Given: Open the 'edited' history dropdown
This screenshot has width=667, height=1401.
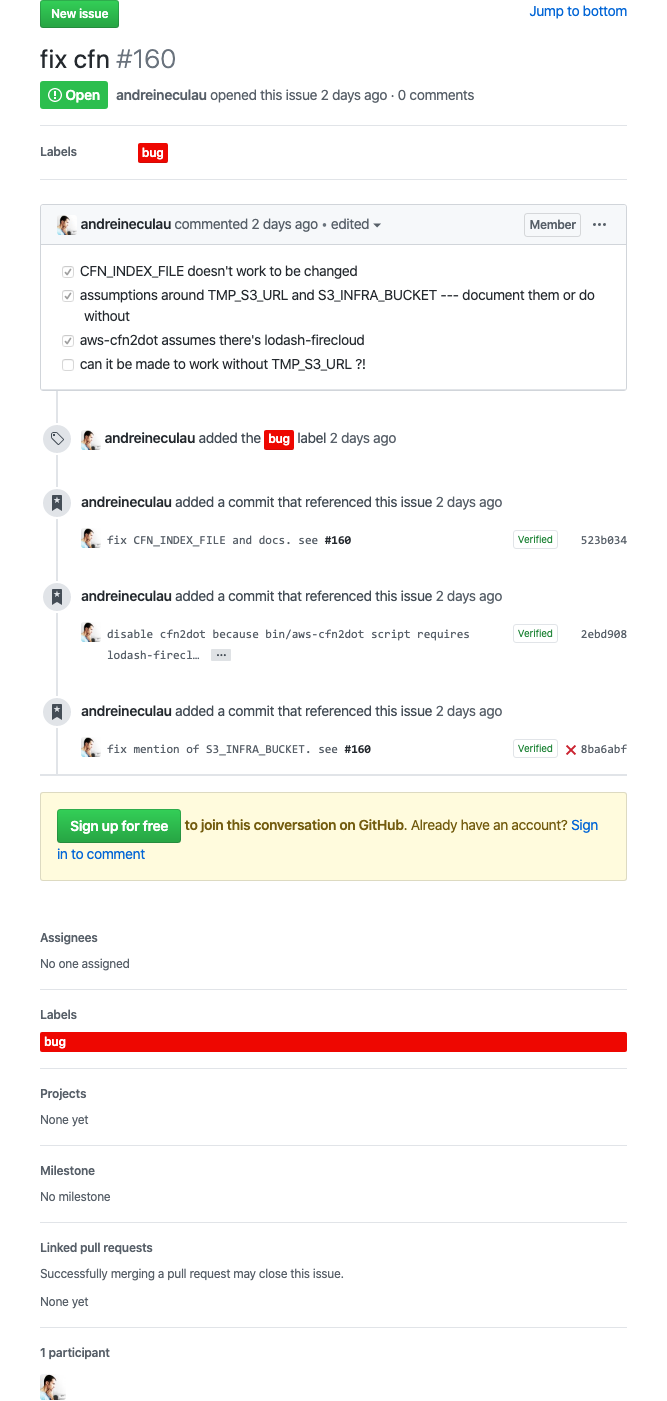Looking at the screenshot, I should (356, 225).
